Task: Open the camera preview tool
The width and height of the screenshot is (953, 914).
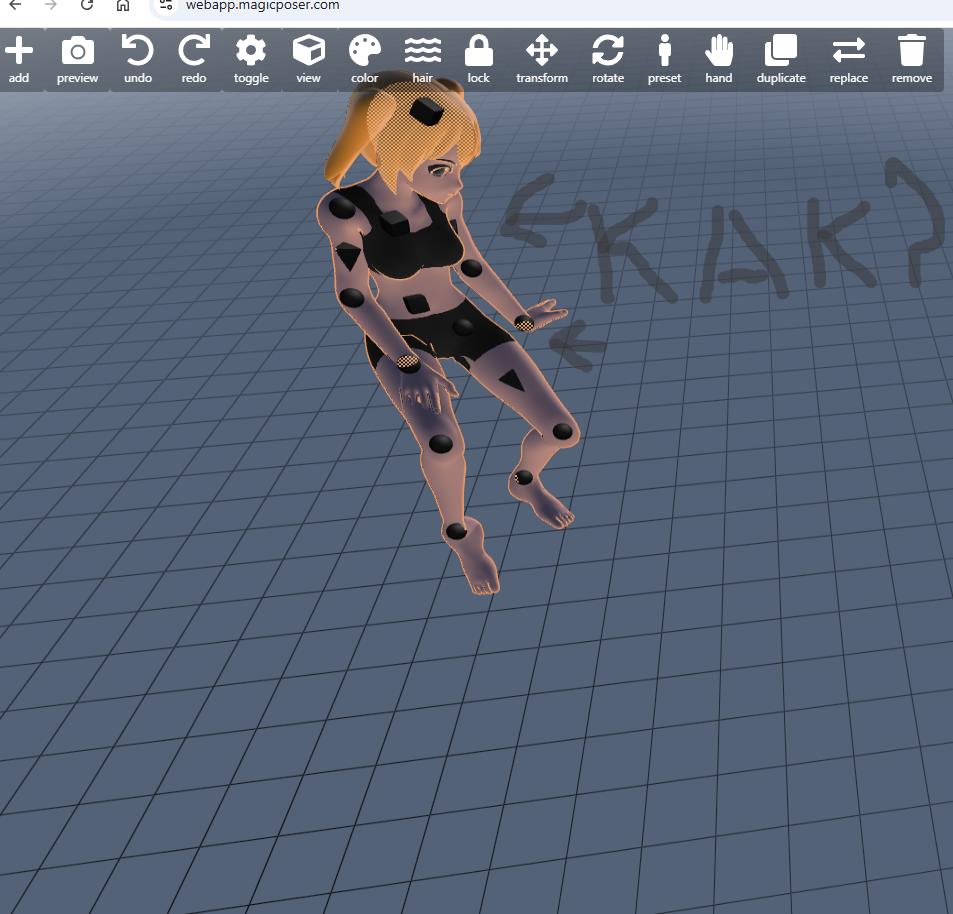Action: [77, 60]
